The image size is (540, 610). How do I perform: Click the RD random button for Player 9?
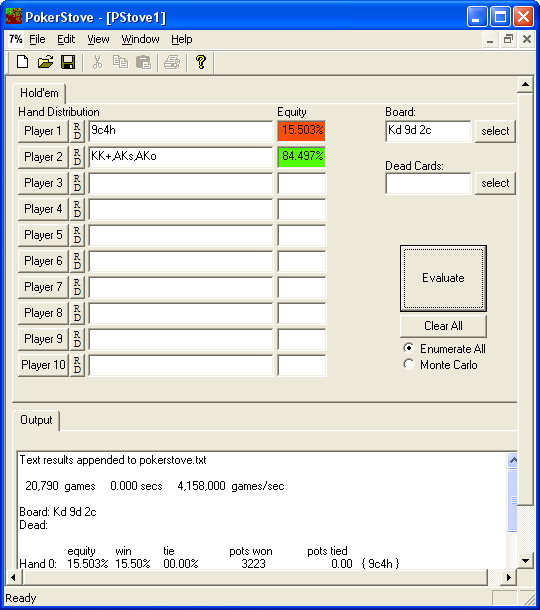[77, 339]
